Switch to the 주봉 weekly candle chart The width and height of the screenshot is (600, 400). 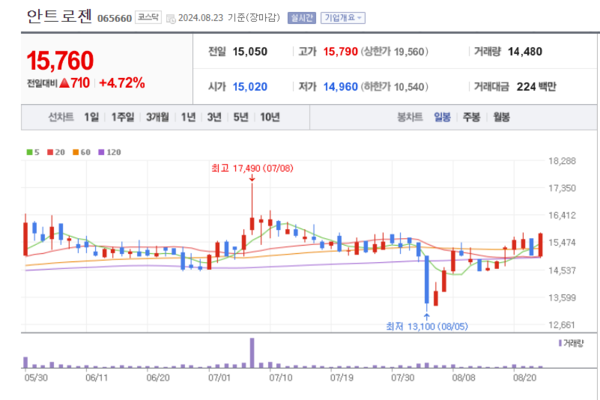[x=471, y=117]
